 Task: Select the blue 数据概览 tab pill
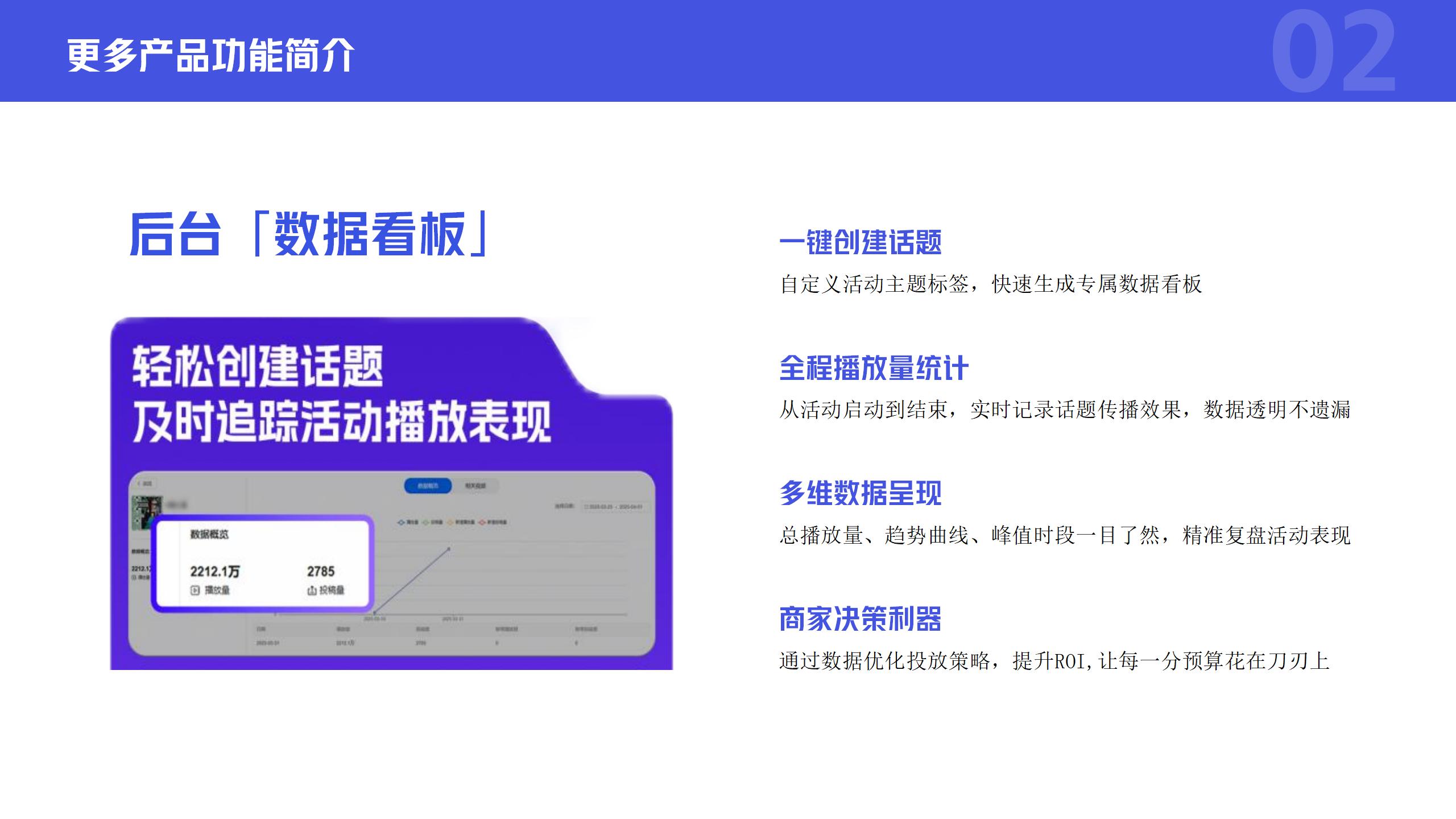tap(428, 486)
